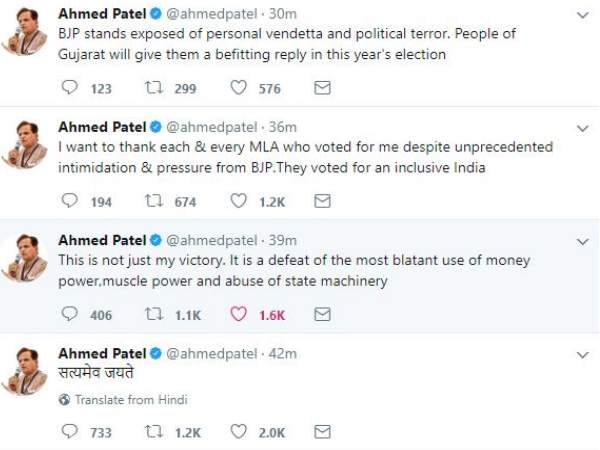
Task: Unlike the 'not just my victory' tweet
Action: (x=239, y=314)
